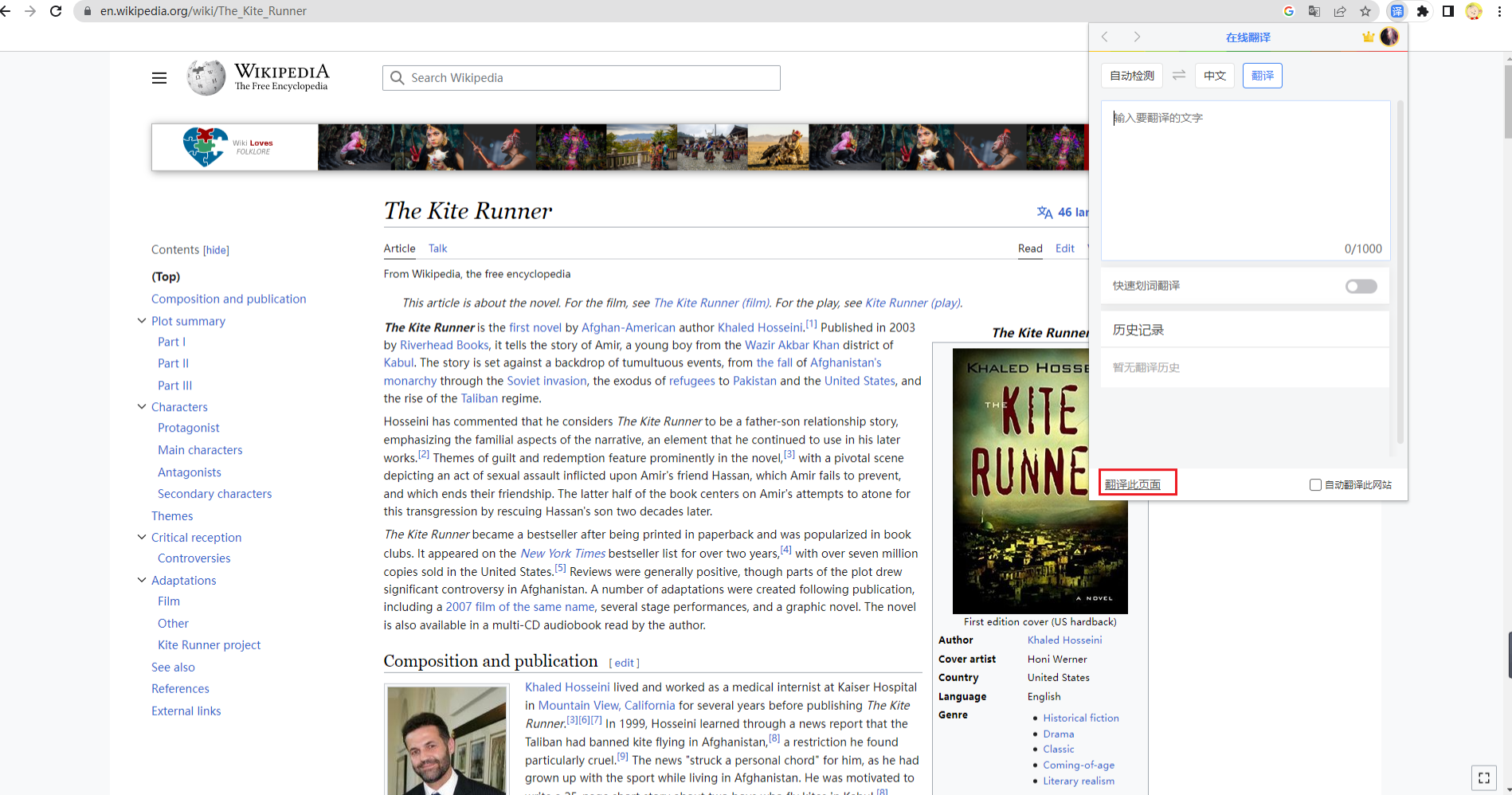Click the blue 翻译 translate button

pyautogui.click(x=1262, y=76)
